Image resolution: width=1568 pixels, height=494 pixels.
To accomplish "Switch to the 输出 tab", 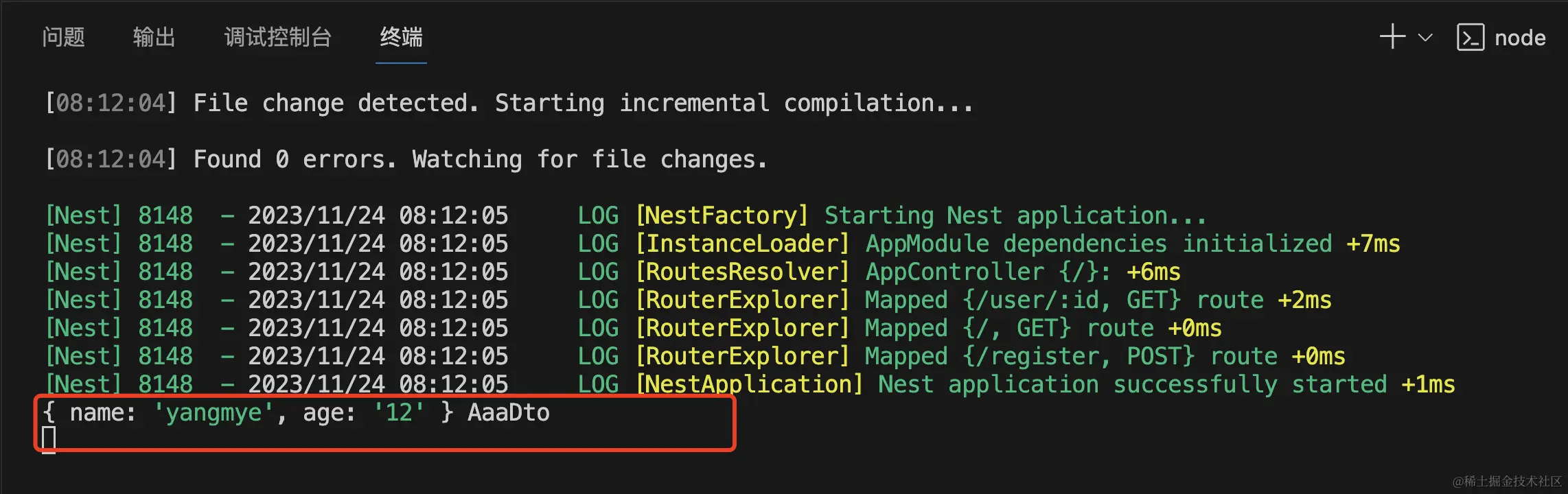I will 154,37.
